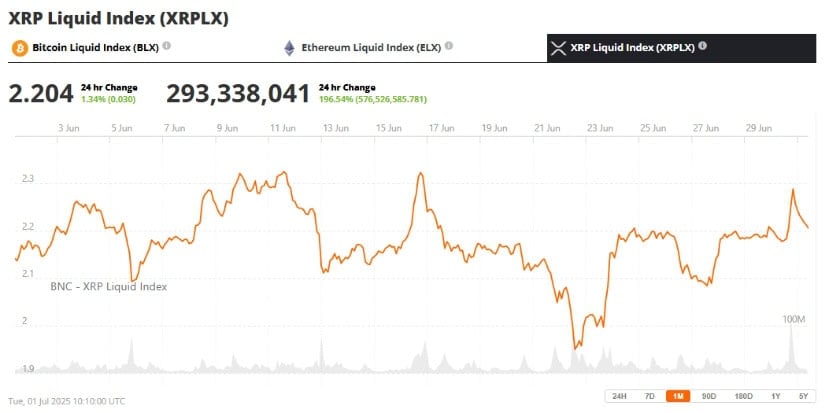Open info icon beside Ethereum Liquid Index
825x413 pixels.
coord(448,46)
